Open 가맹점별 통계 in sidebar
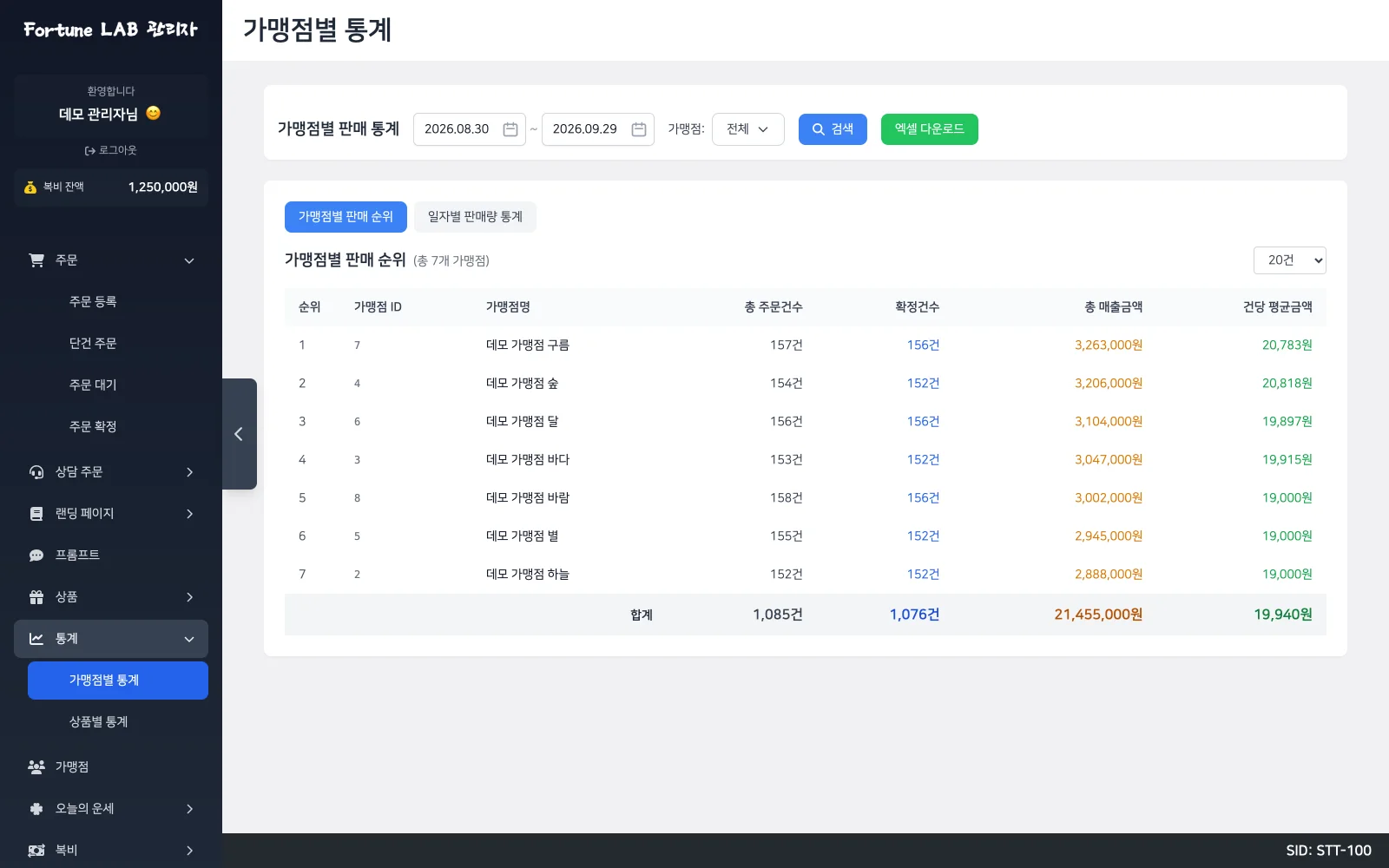1389x868 pixels. click(118, 681)
